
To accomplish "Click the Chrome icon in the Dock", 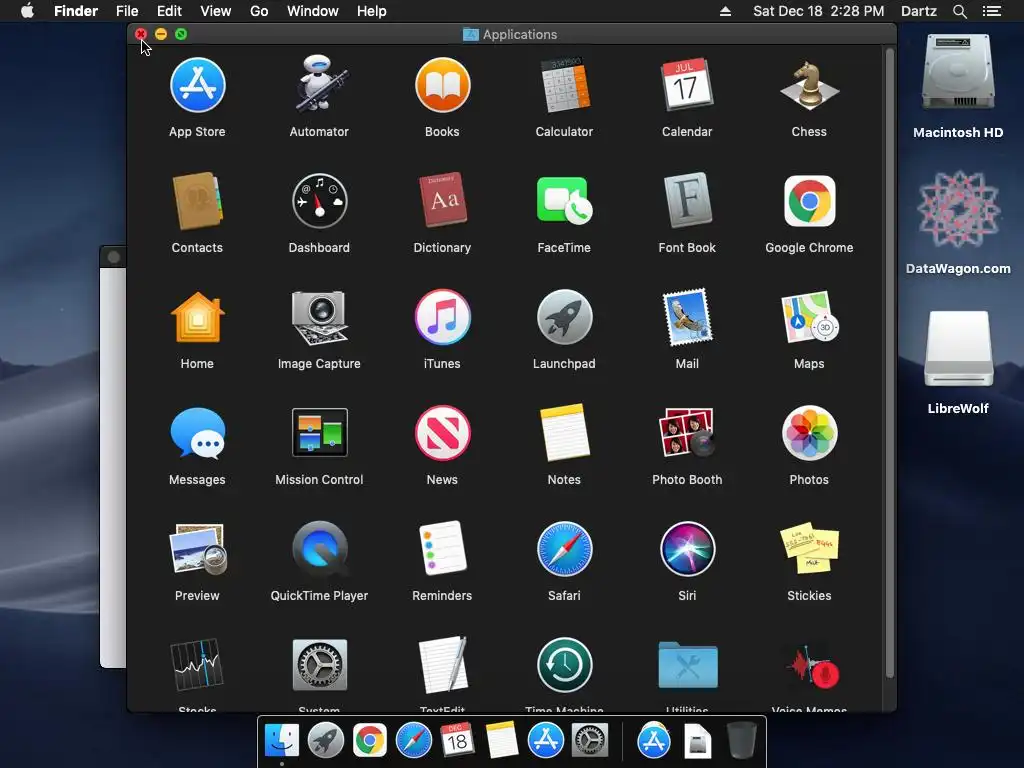I will point(370,741).
